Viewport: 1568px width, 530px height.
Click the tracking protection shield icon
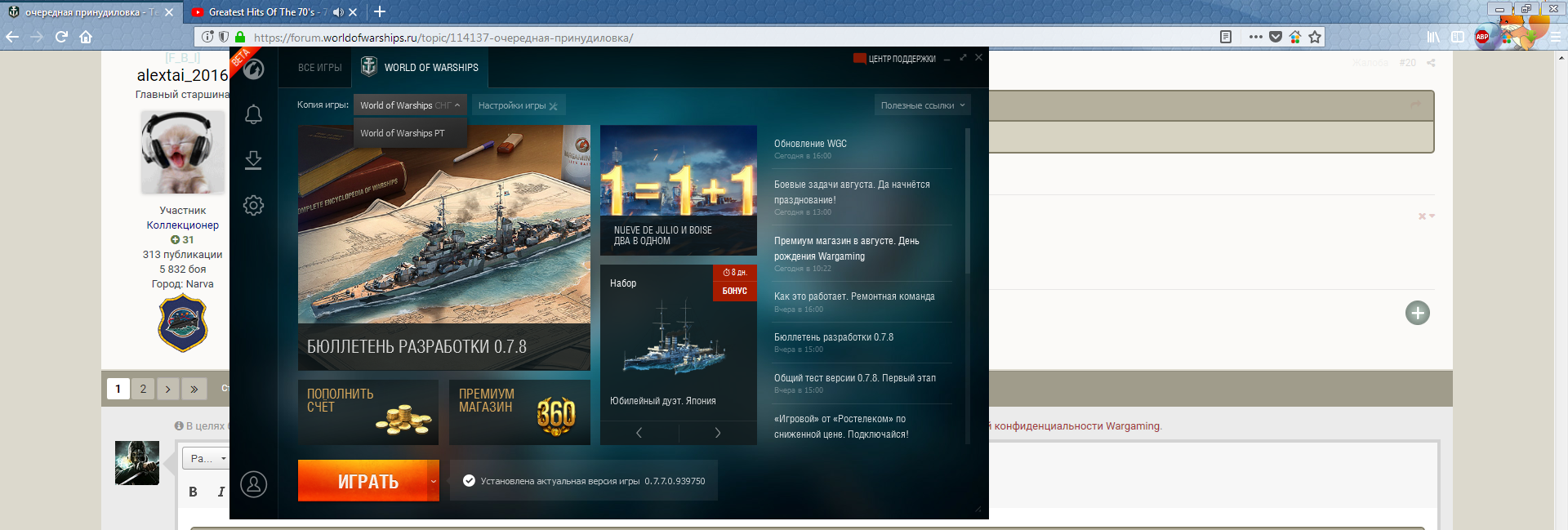point(224,37)
